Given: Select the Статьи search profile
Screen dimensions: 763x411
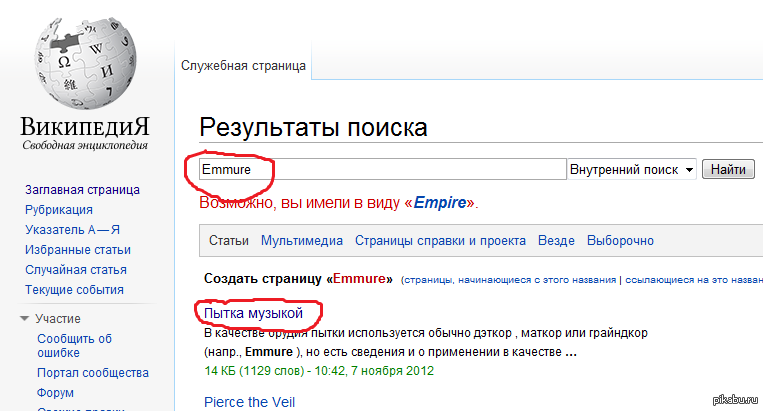Looking at the screenshot, I should pyautogui.click(x=229, y=241).
